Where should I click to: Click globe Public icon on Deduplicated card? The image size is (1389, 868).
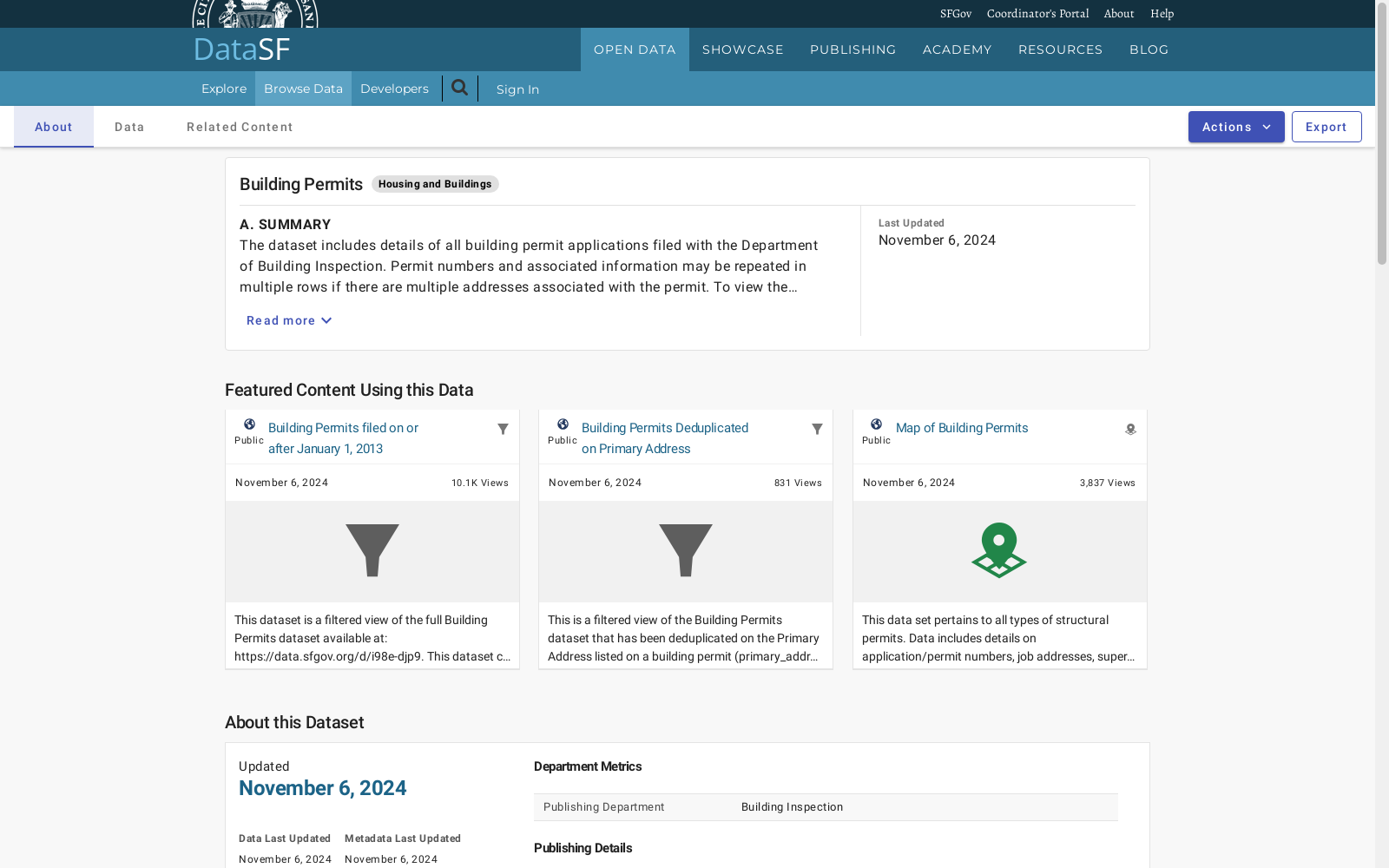click(563, 424)
